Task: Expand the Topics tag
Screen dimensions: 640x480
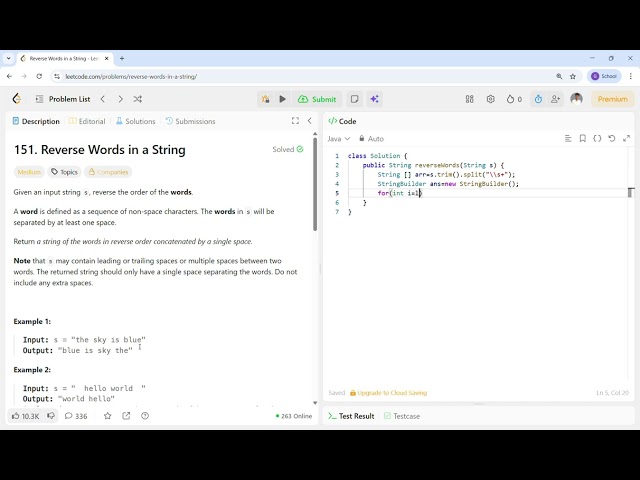Action: click(64, 172)
